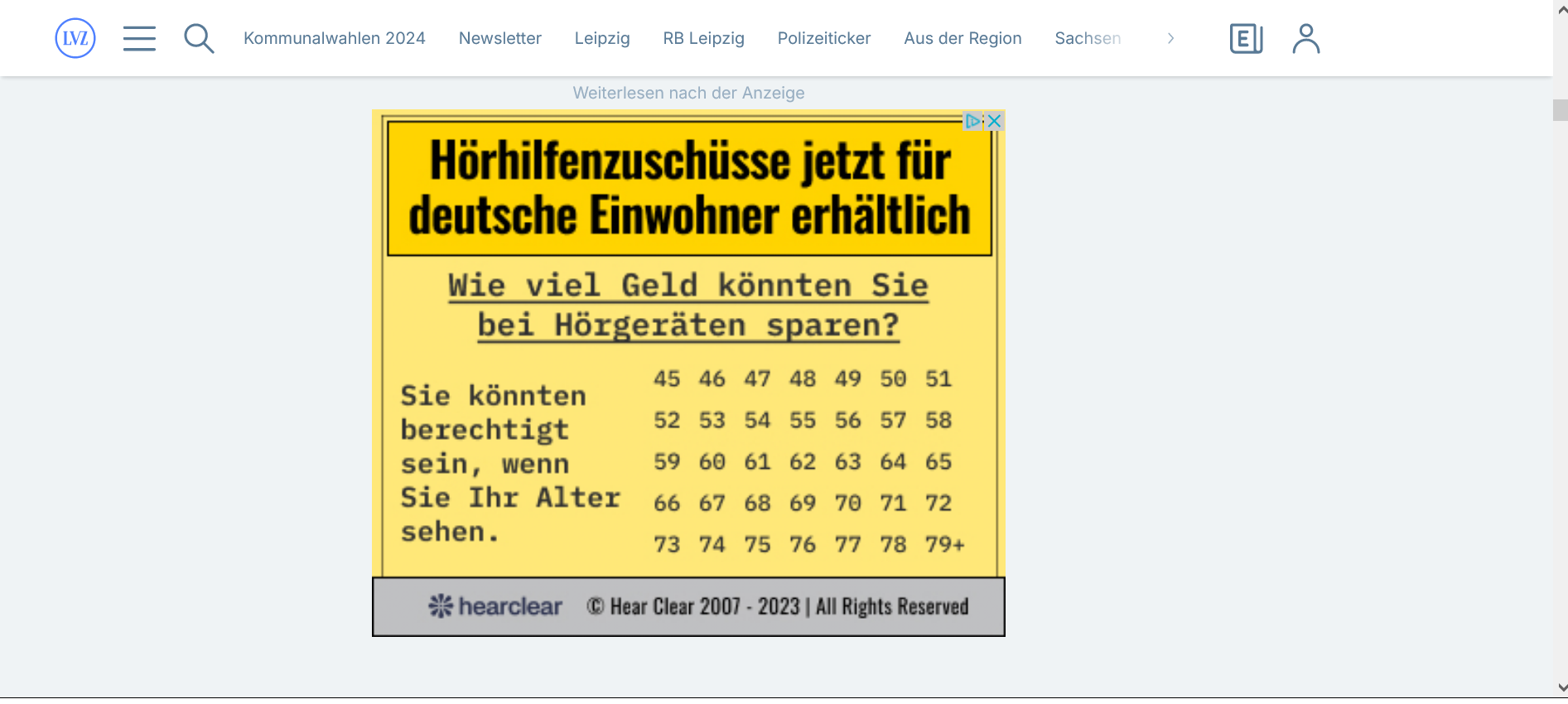
Task: Select age 65 in the ad
Action: (x=938, y=461)
